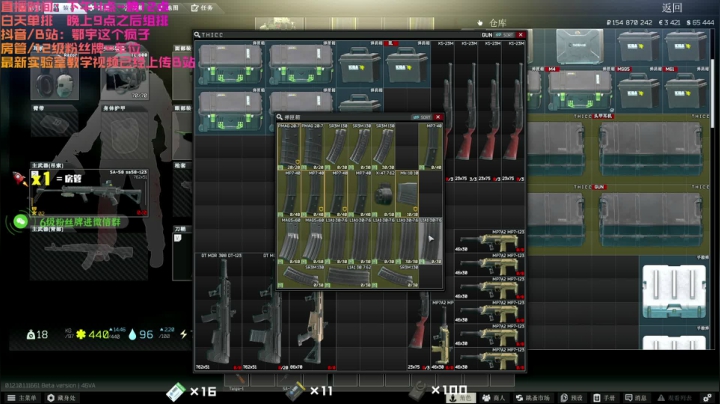Open the watchlist with warning icon
The width and height of the screenshot is (720, 404).
675,398
